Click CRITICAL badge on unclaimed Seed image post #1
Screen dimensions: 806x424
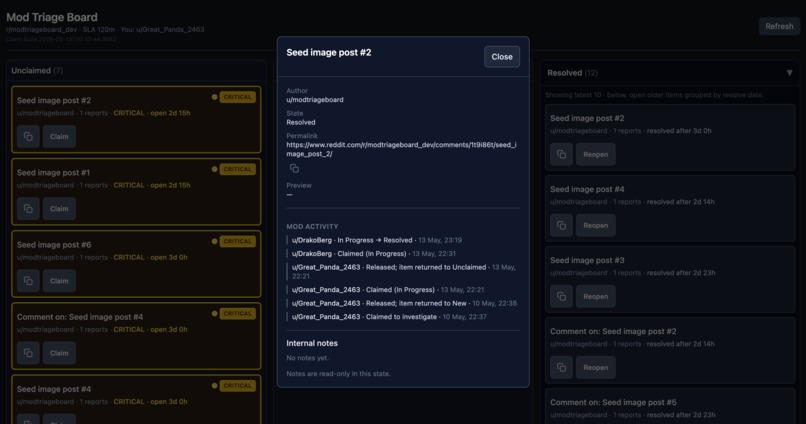click(x=237, y=169)
